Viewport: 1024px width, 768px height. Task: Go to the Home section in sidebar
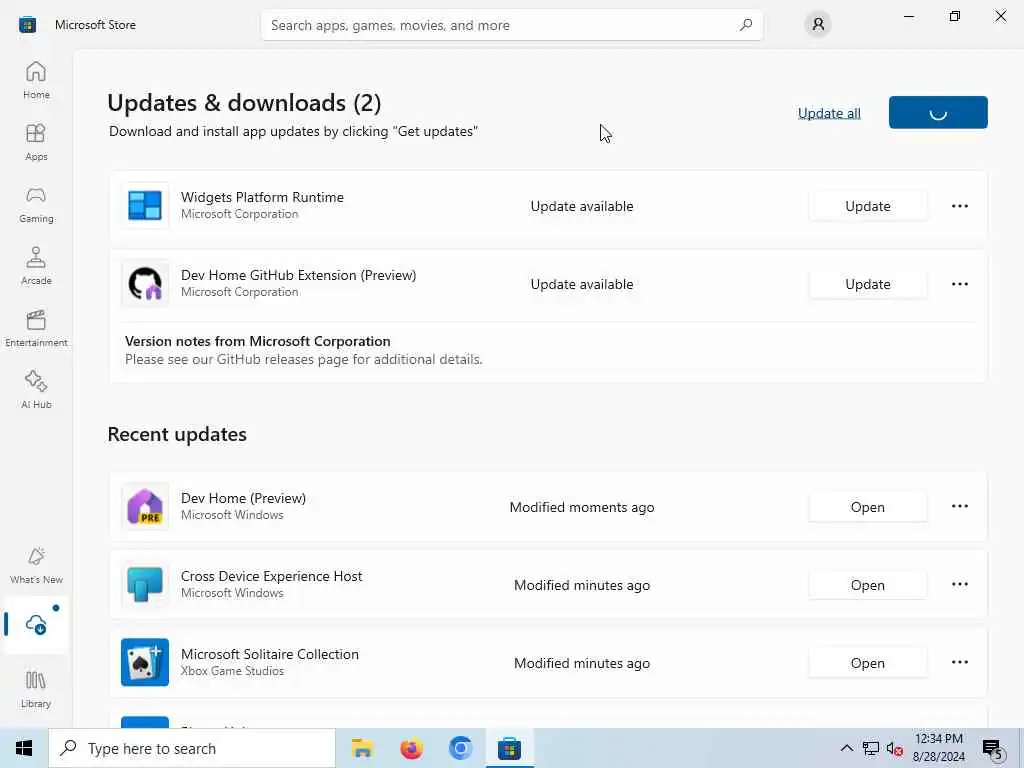pos(36,80)
